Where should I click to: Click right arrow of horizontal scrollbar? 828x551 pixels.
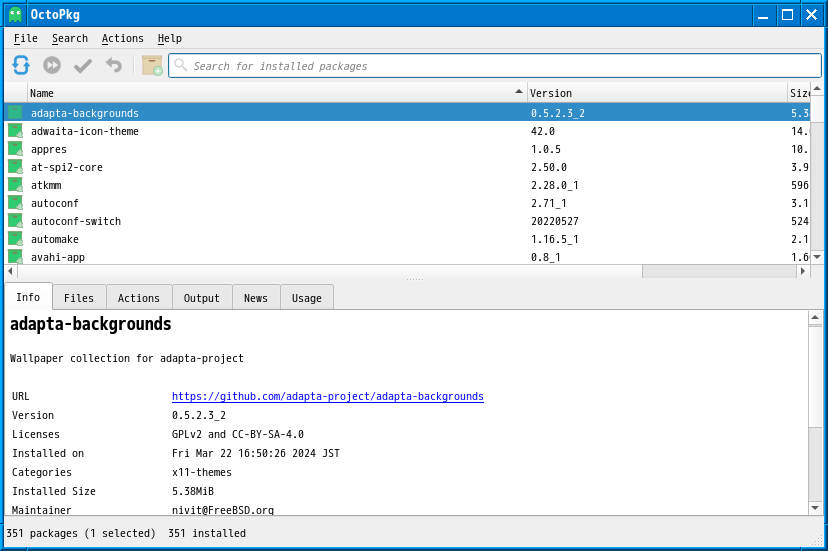point(803,271)
